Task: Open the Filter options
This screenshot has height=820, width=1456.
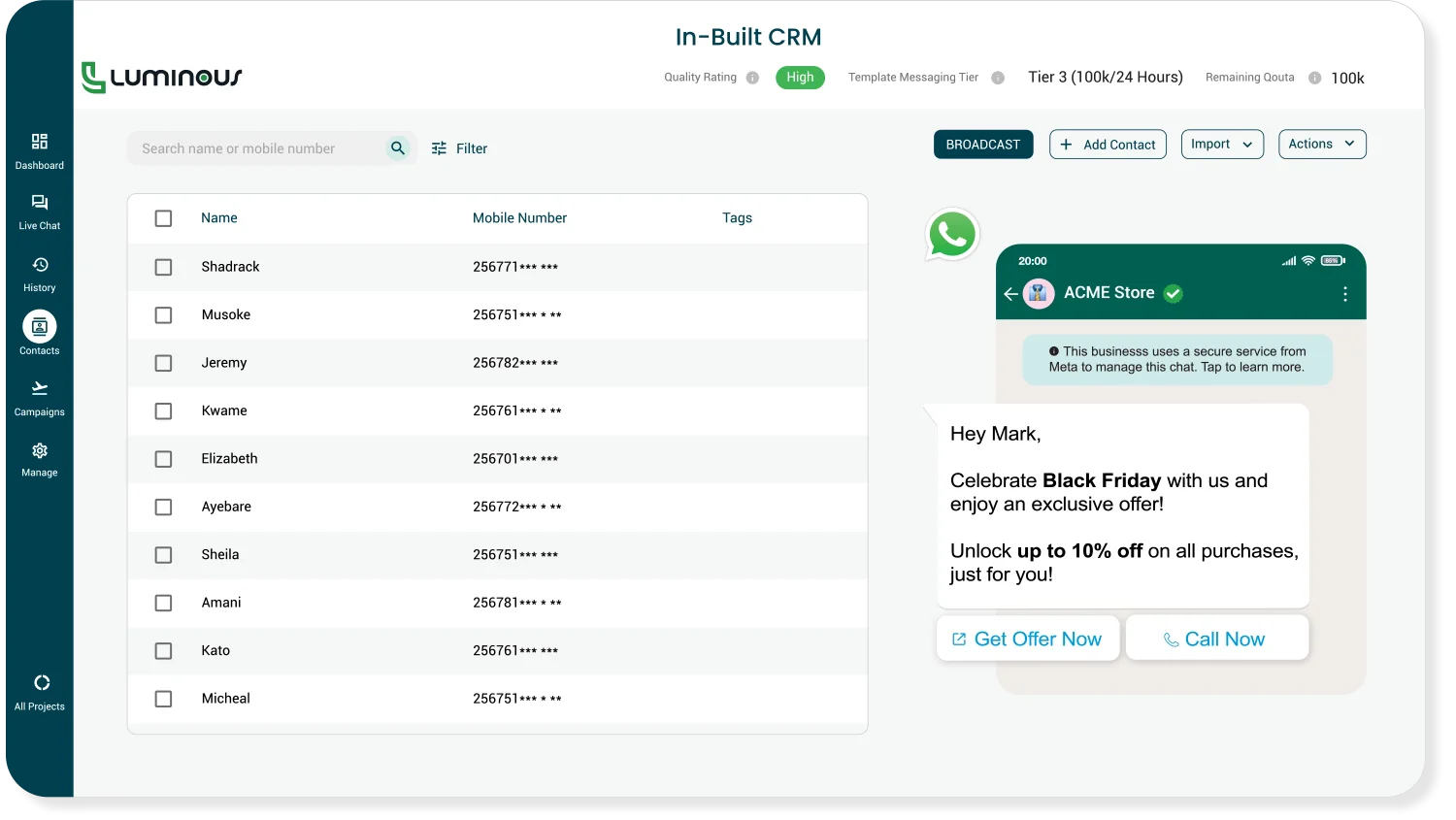Action: 460,148
